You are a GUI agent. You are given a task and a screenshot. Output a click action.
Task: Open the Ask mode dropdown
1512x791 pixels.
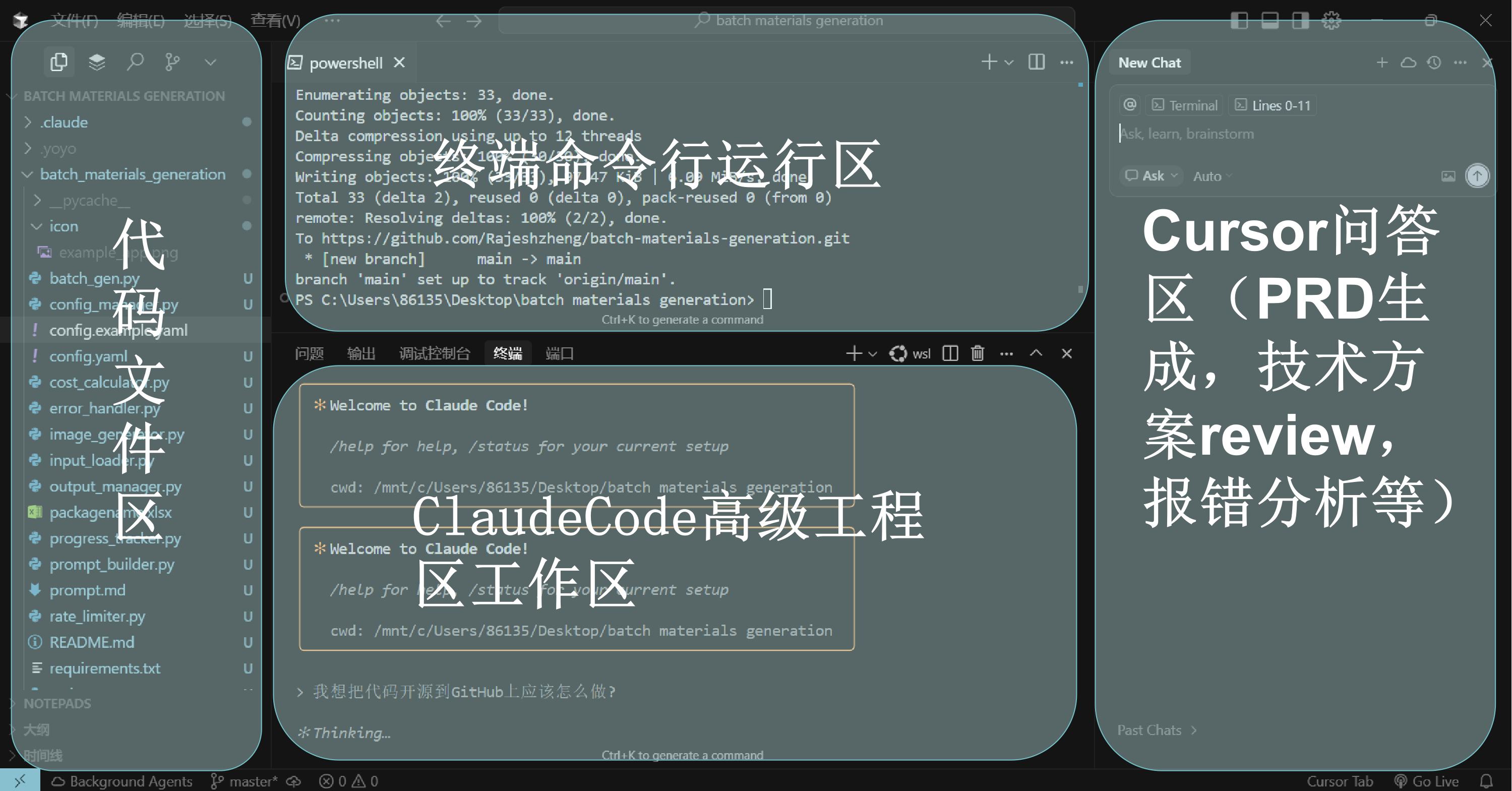1152,175
